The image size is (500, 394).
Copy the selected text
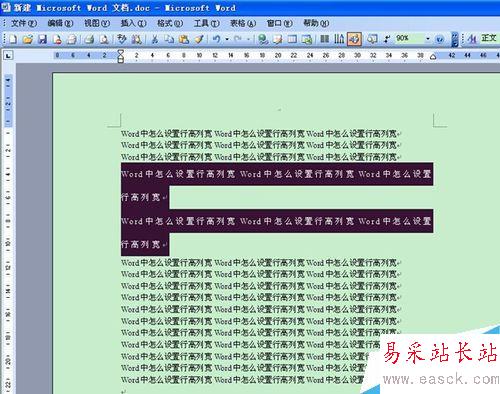[169, 39]
